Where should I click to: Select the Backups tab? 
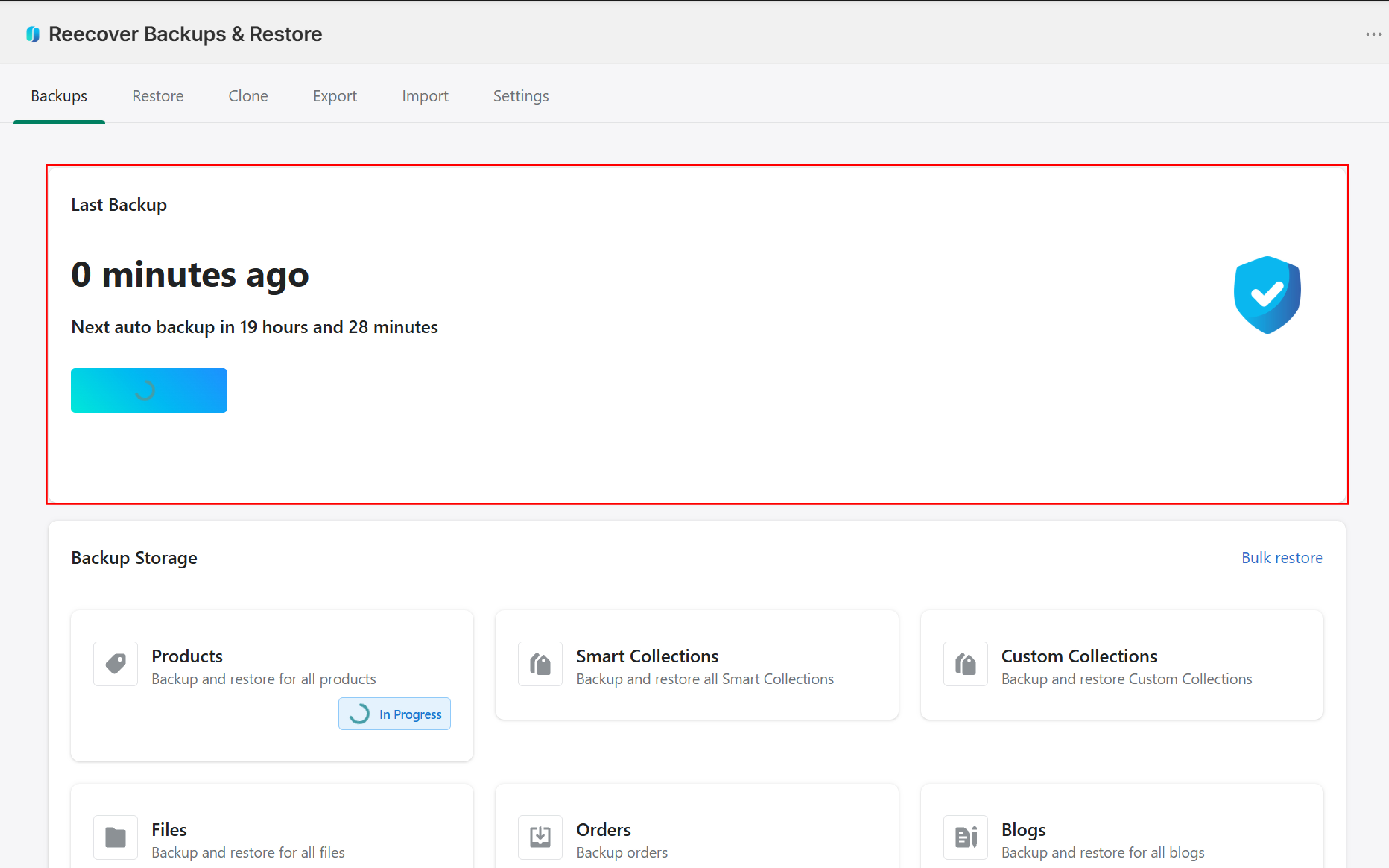tap(59, 96)
